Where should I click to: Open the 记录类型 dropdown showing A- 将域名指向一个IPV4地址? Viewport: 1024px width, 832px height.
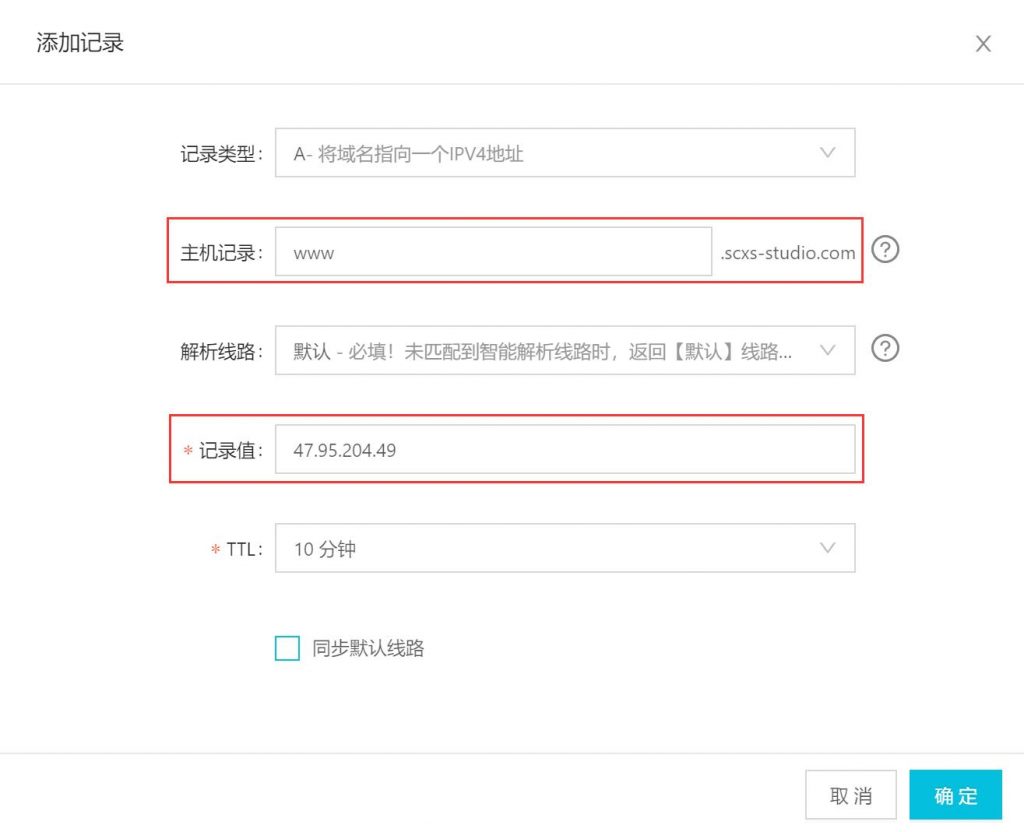565,153
